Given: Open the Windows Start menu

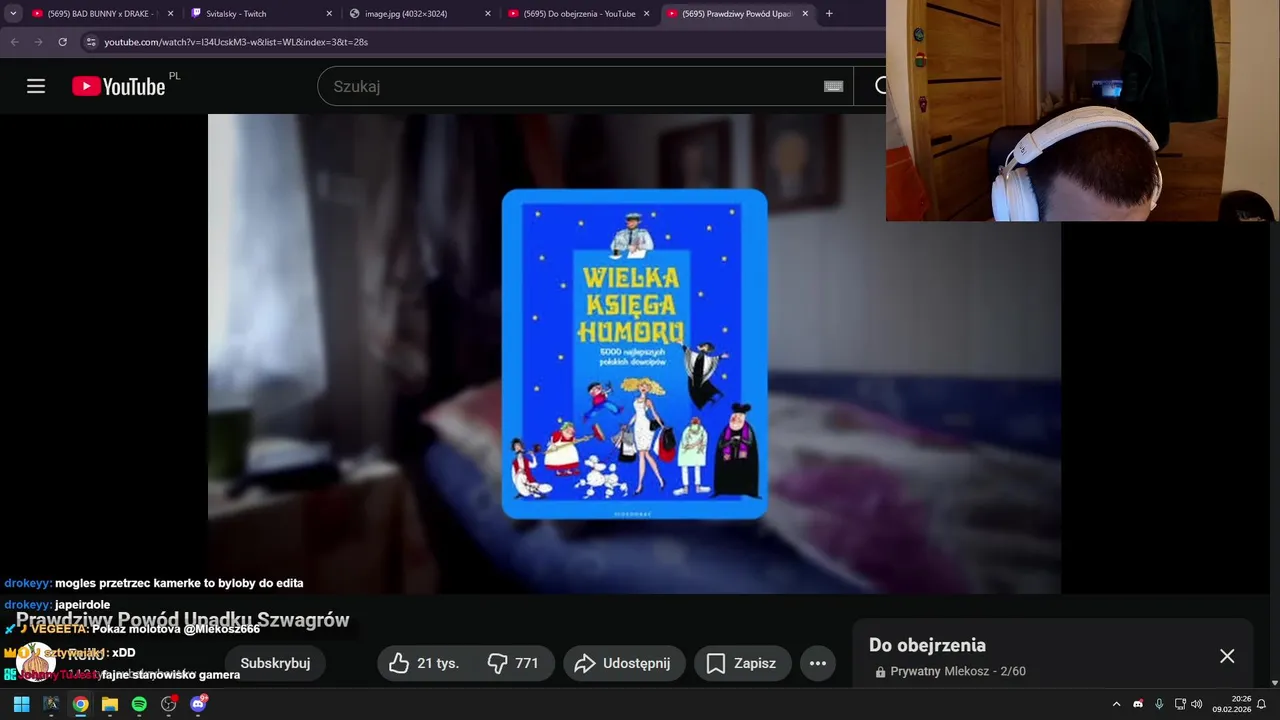Looking at the screenshot, I should (21, 704).
